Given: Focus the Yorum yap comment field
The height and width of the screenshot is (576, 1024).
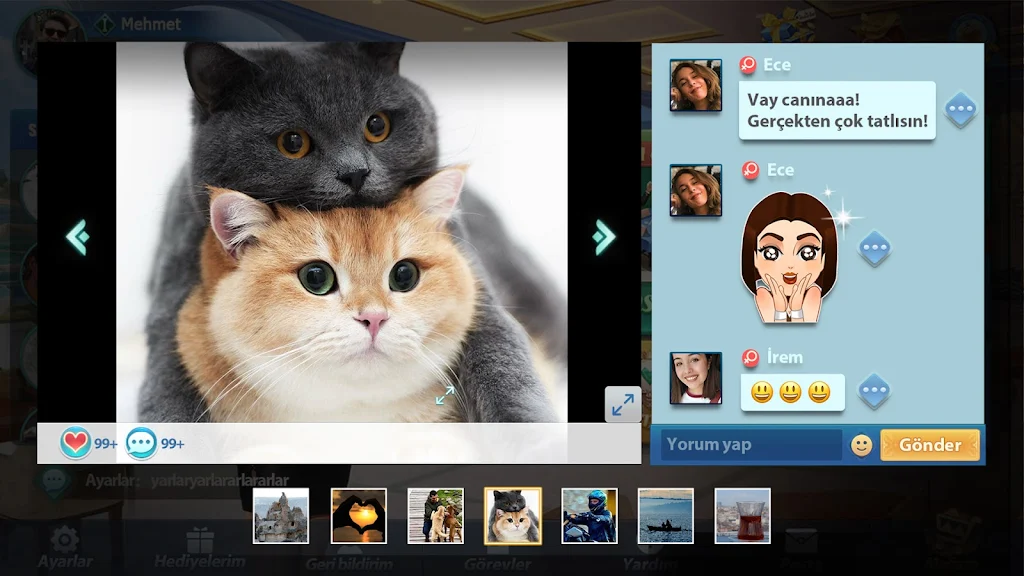Looking at the screenshot, I should pos(750,445).
